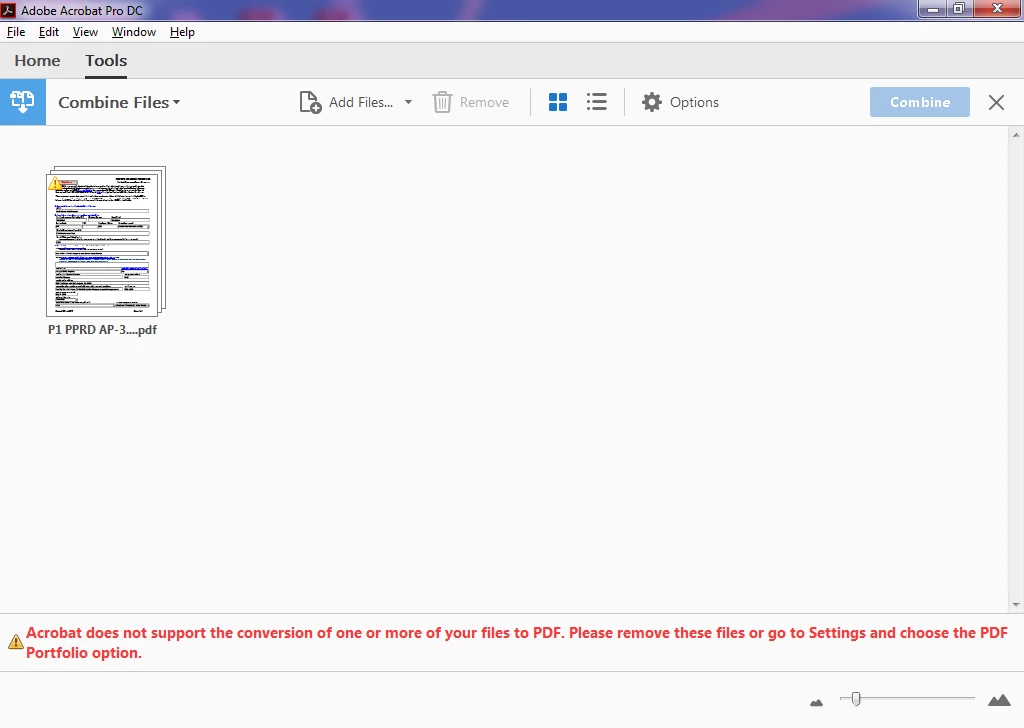Screen dimensions: 1024x728
Task: Click the Adobe Acrobat title bar icon
Action: click(8, 10)
